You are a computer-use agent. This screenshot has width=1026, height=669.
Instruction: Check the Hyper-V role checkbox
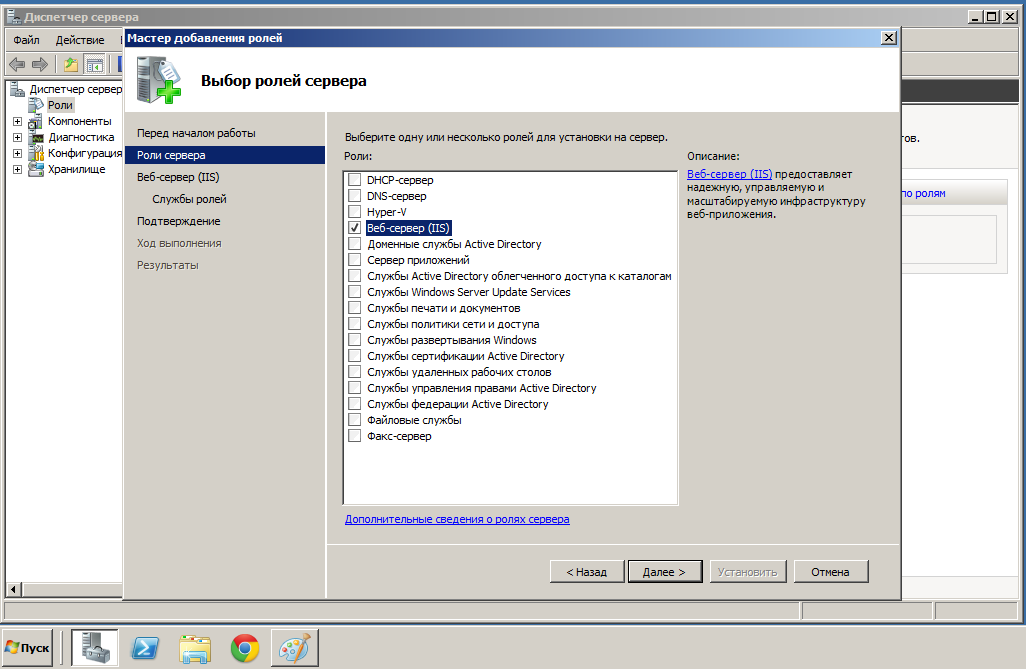click(354, 212)
